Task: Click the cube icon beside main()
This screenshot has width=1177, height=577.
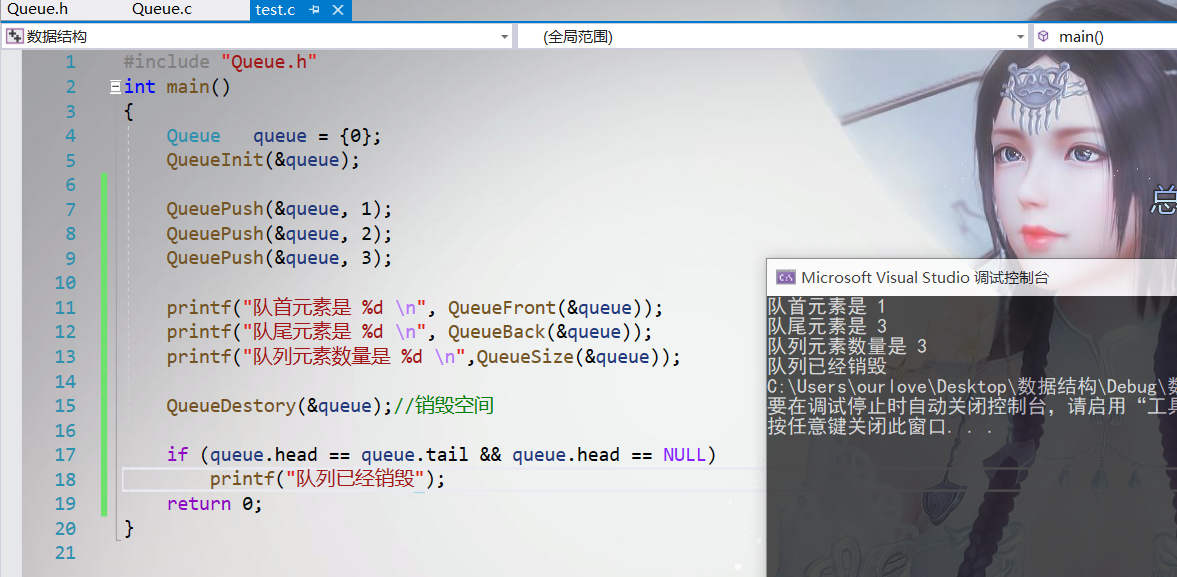Action: [1043, 36]
